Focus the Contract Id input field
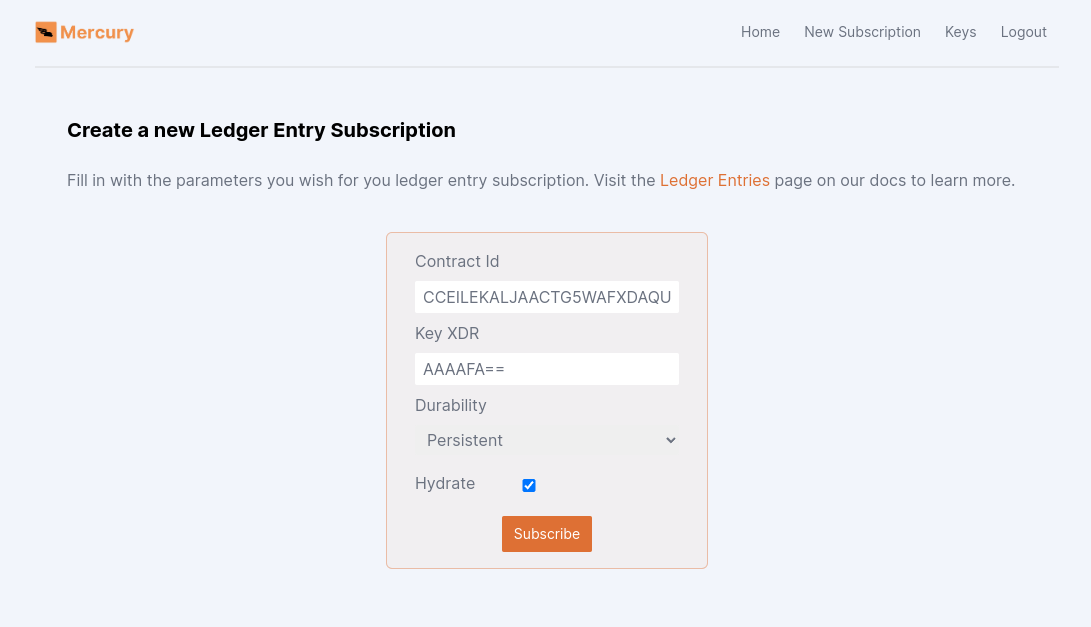The width and height of the screenshot is (1091, 627). (x=546, y=297)
